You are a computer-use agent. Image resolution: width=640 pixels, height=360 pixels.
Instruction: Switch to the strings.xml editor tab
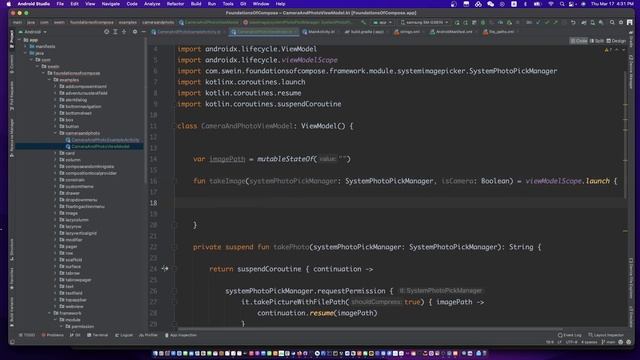(407, 32)
